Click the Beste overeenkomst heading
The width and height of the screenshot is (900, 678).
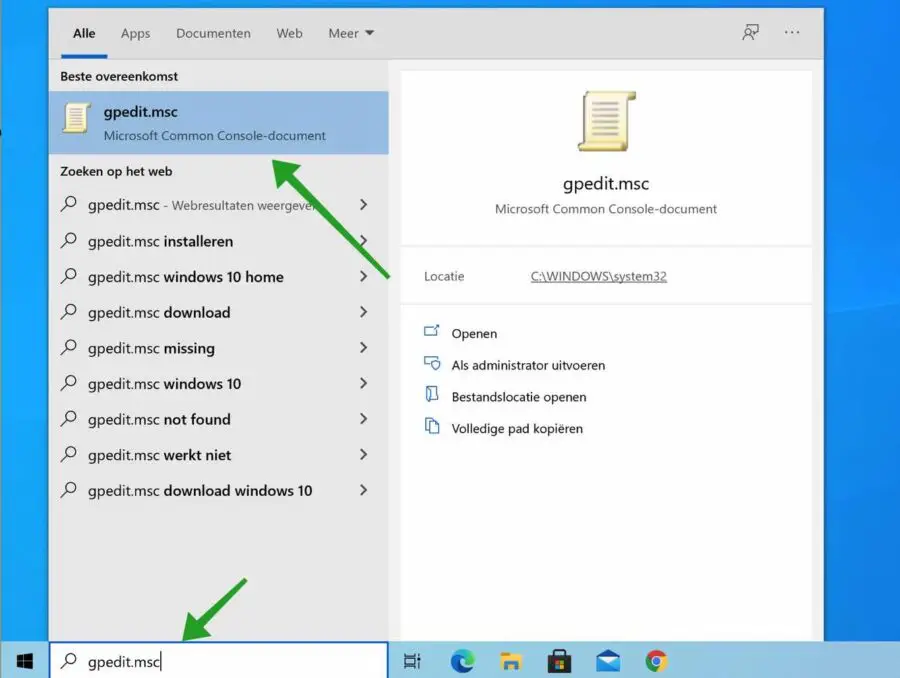pyautogui.click(x=119, y=76)
